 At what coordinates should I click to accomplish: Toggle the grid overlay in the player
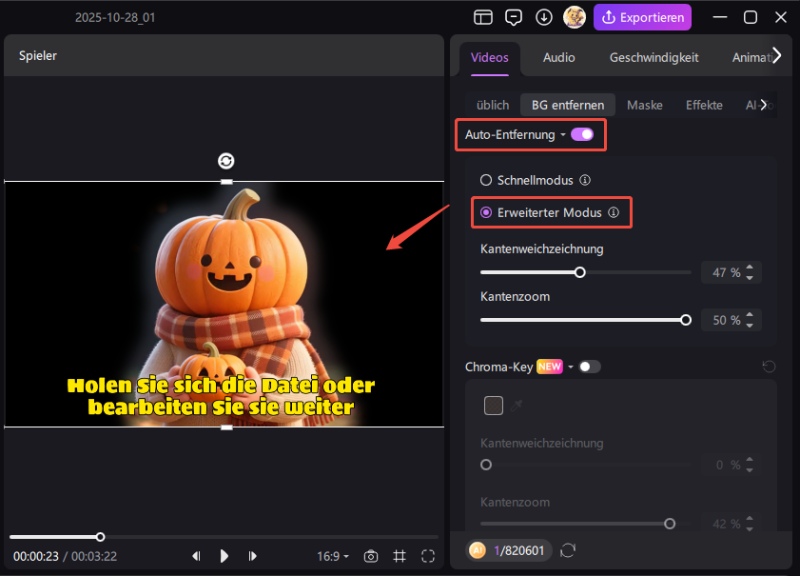click(x=400, y=556)
